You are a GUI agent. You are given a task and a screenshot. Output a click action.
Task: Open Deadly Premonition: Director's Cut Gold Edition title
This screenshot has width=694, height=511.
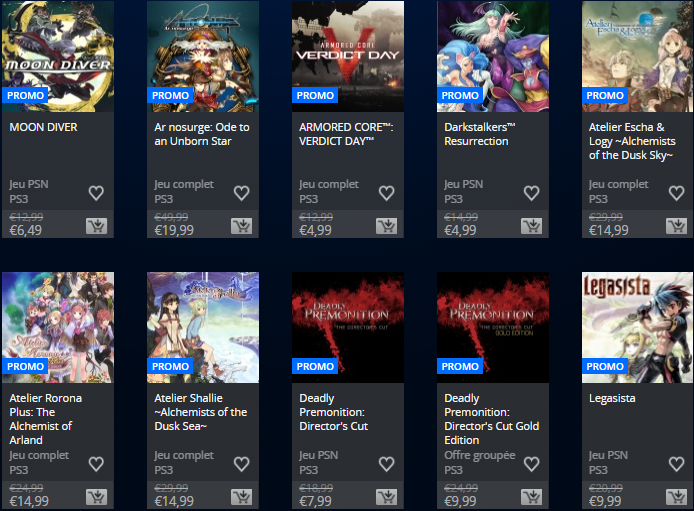coord(492,419)
